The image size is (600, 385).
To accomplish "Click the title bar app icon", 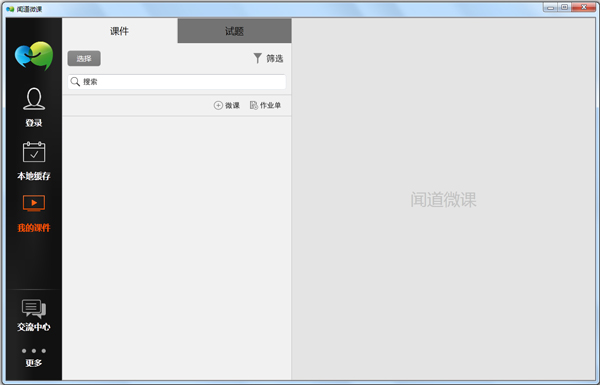I will (x=10, y=9).
